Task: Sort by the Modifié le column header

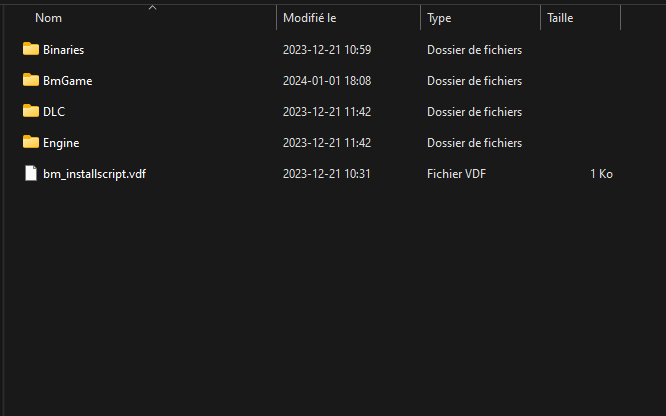Action: (312, 18)
